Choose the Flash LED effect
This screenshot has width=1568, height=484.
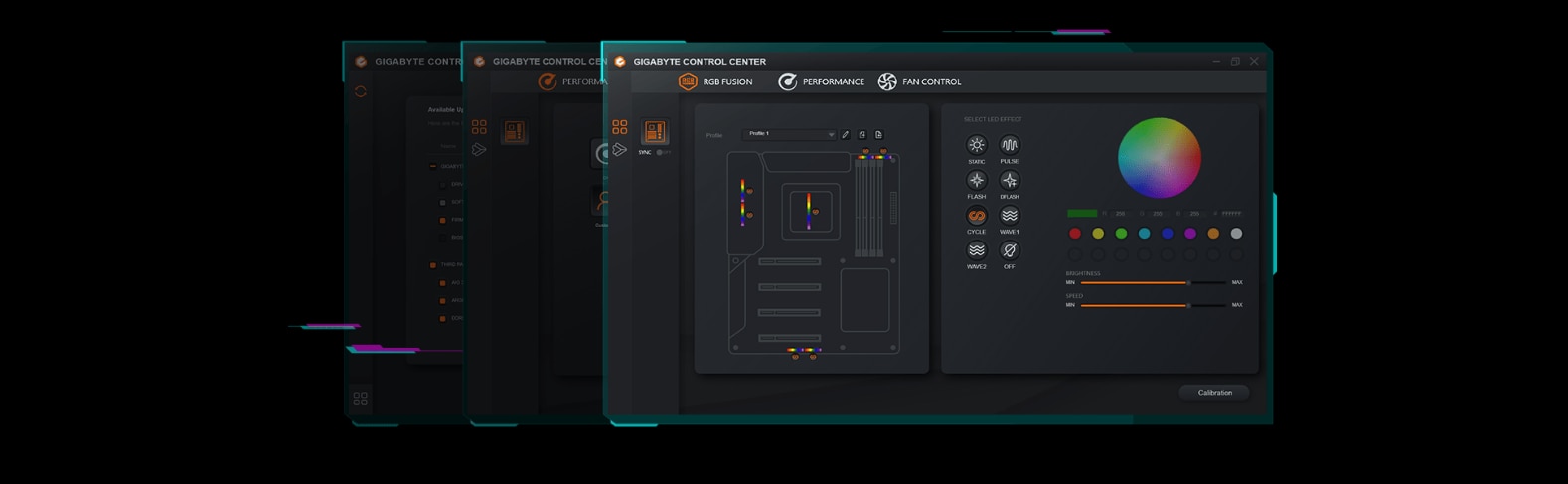(x=976, y=180)
